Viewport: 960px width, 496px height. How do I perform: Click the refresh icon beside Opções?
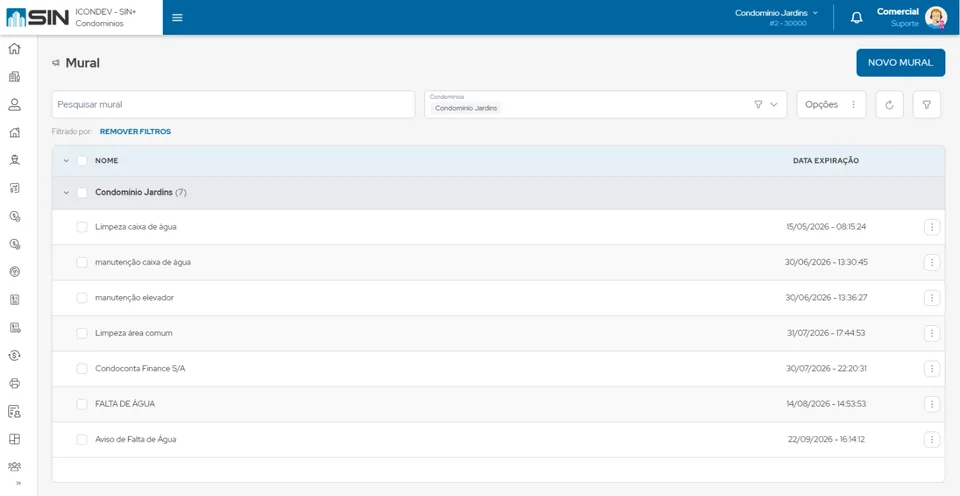(x=890, y=105)
